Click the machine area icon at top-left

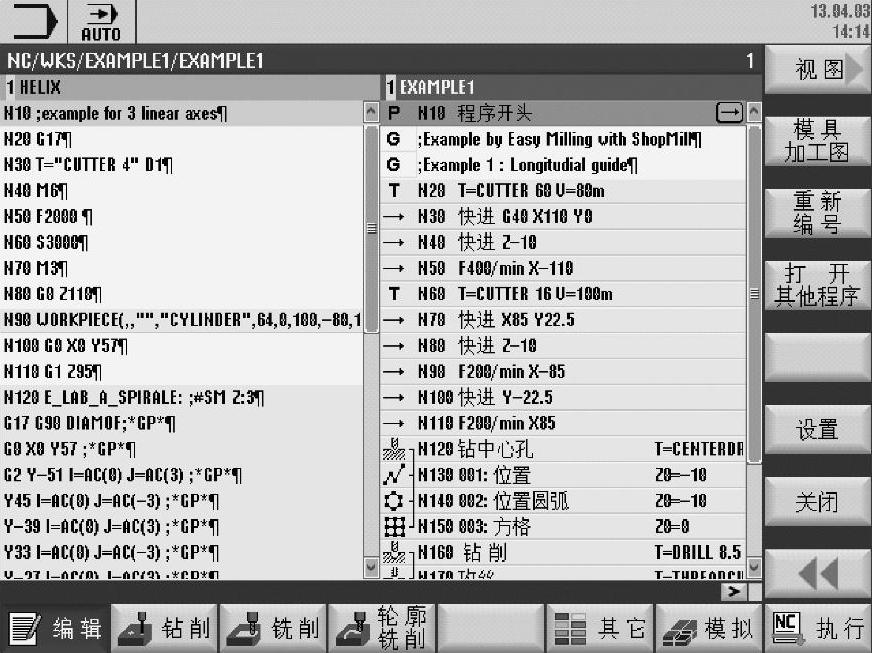pos(35,22)
